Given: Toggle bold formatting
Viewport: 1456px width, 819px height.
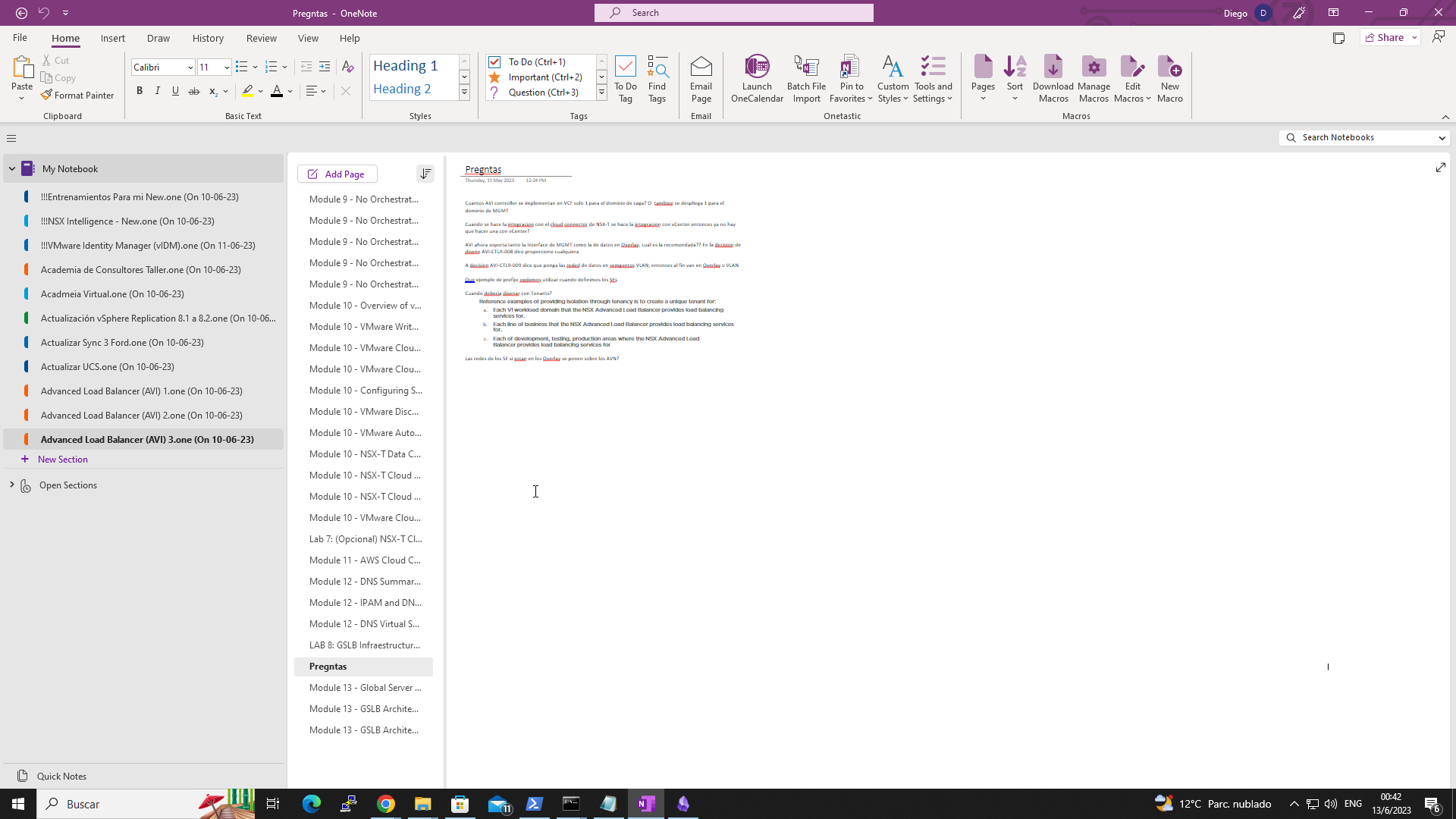Looking at the screenshot, I should pyautogui.click(x=140, y=91).
